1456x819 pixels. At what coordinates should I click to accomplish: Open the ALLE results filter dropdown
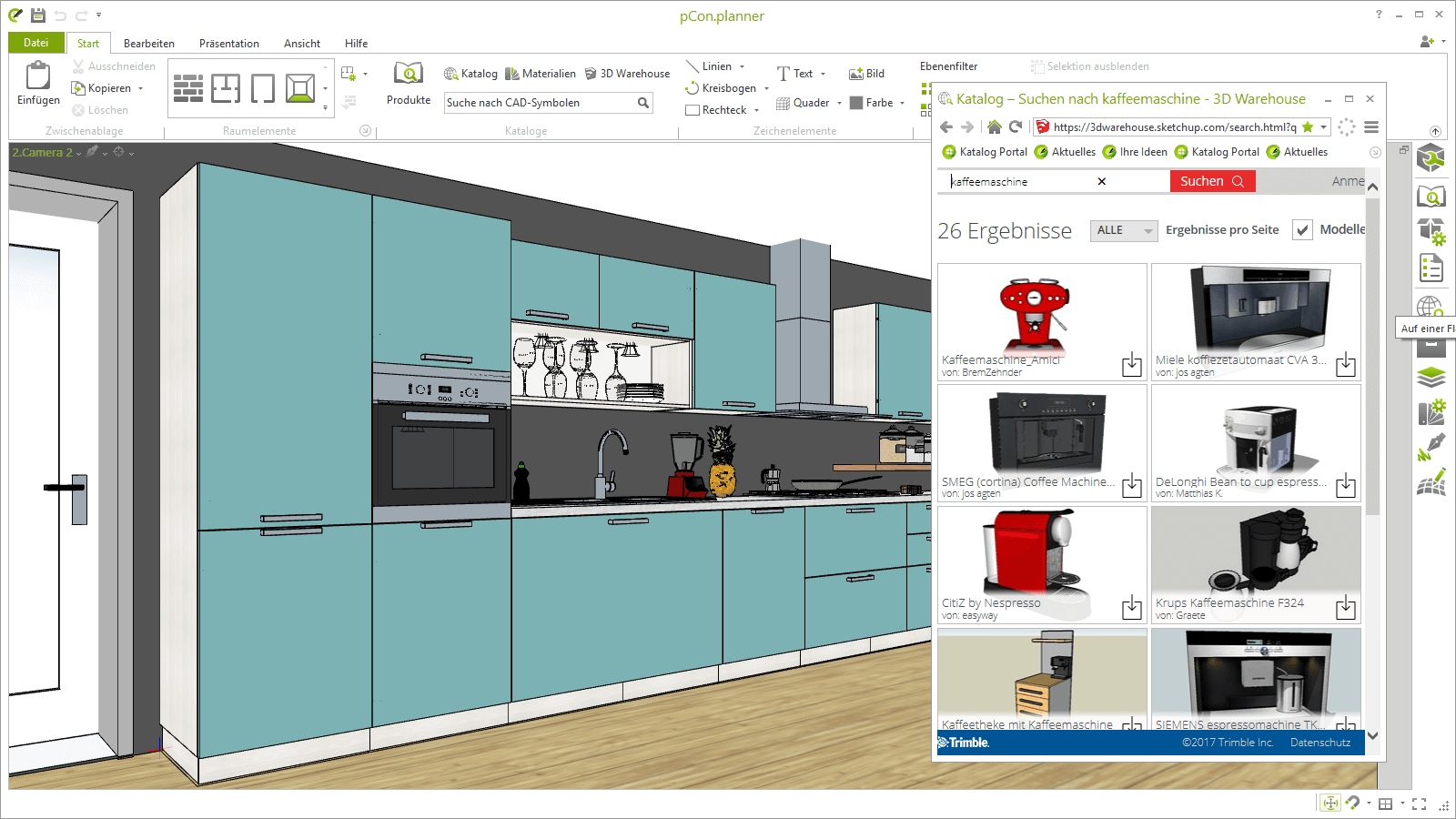[x=1124, y=231]
